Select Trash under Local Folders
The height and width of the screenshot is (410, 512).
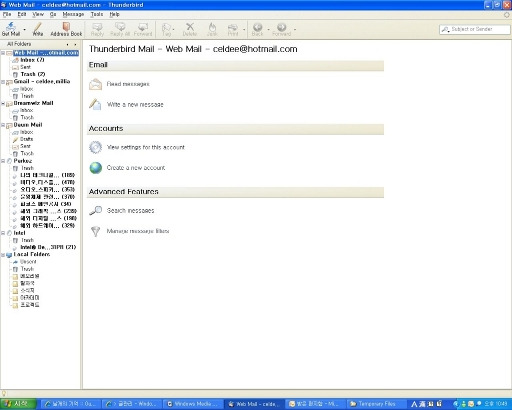click(27, 269)
